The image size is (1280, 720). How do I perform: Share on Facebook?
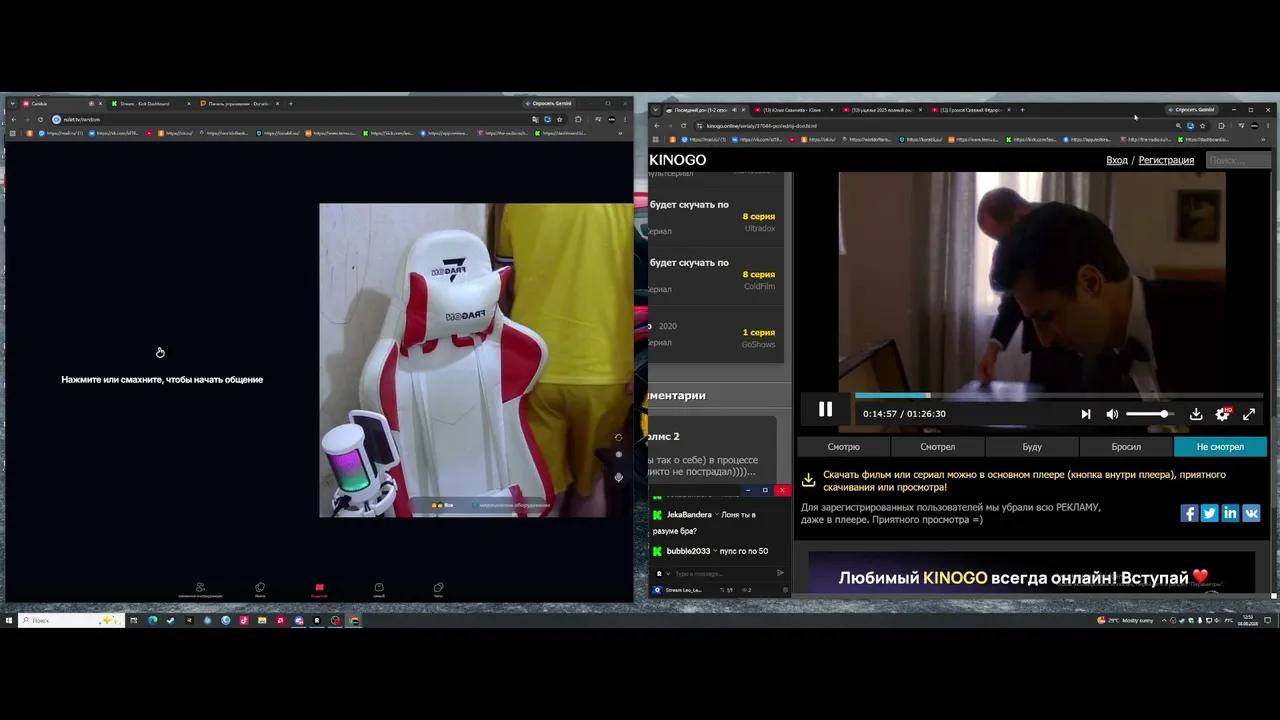(1189, 513)
